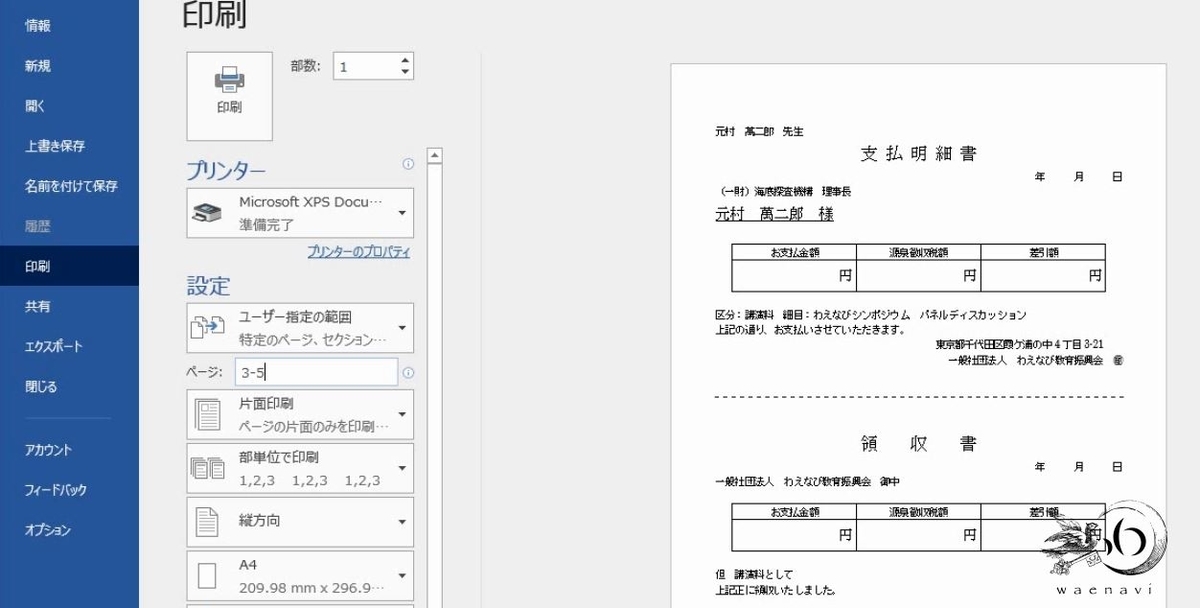The height and width of the screenshot is (608, 1200).
Task: Open the printer selection dropdown
Action: pos(404,212)
